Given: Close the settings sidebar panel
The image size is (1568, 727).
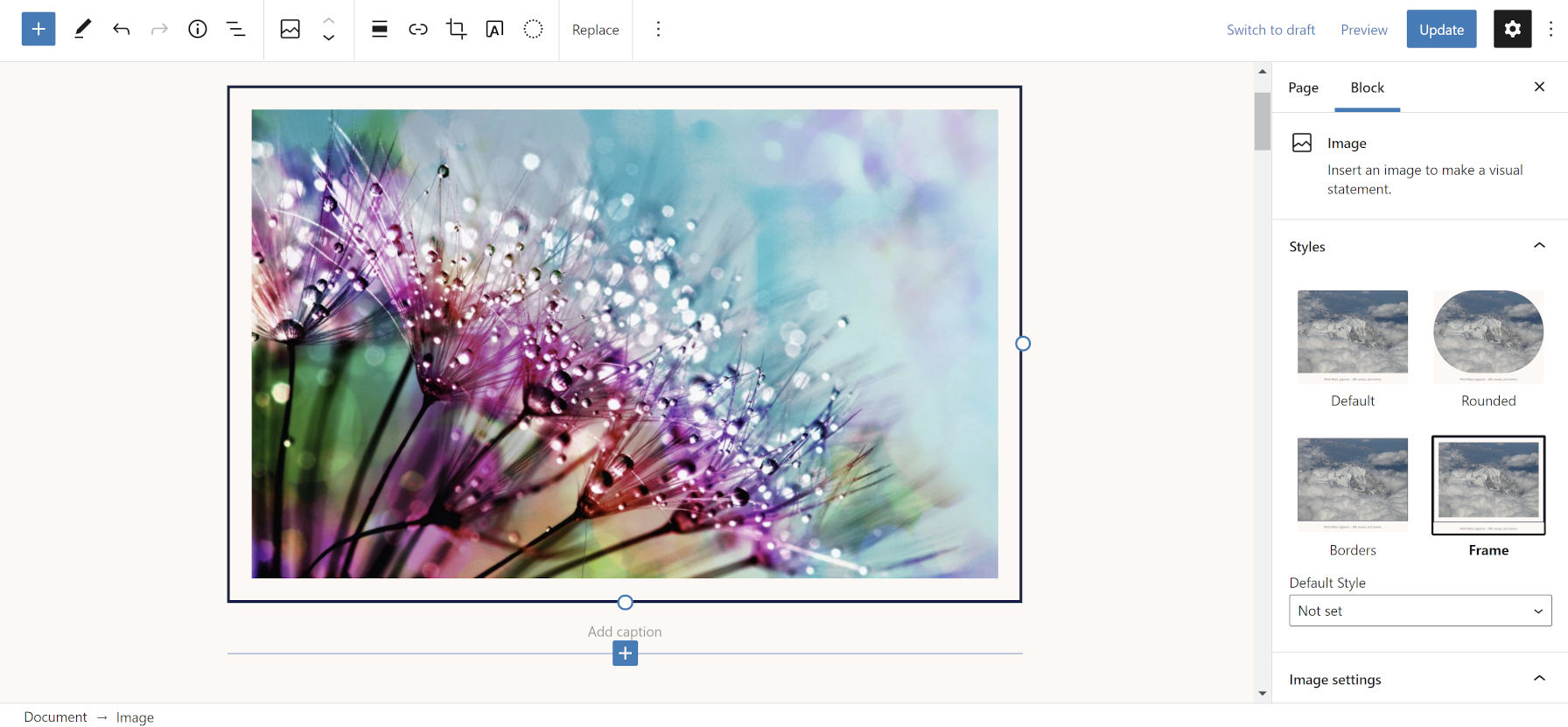Looking at the screenshot, I should (1539, 87).
